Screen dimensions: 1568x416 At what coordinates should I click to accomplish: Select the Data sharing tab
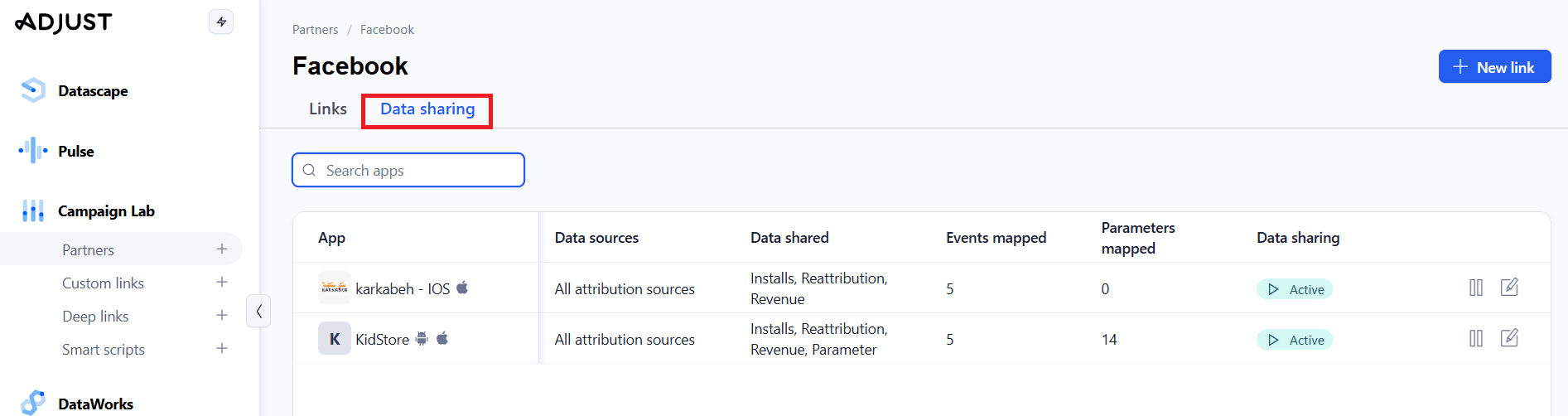[x=427, y=109]
